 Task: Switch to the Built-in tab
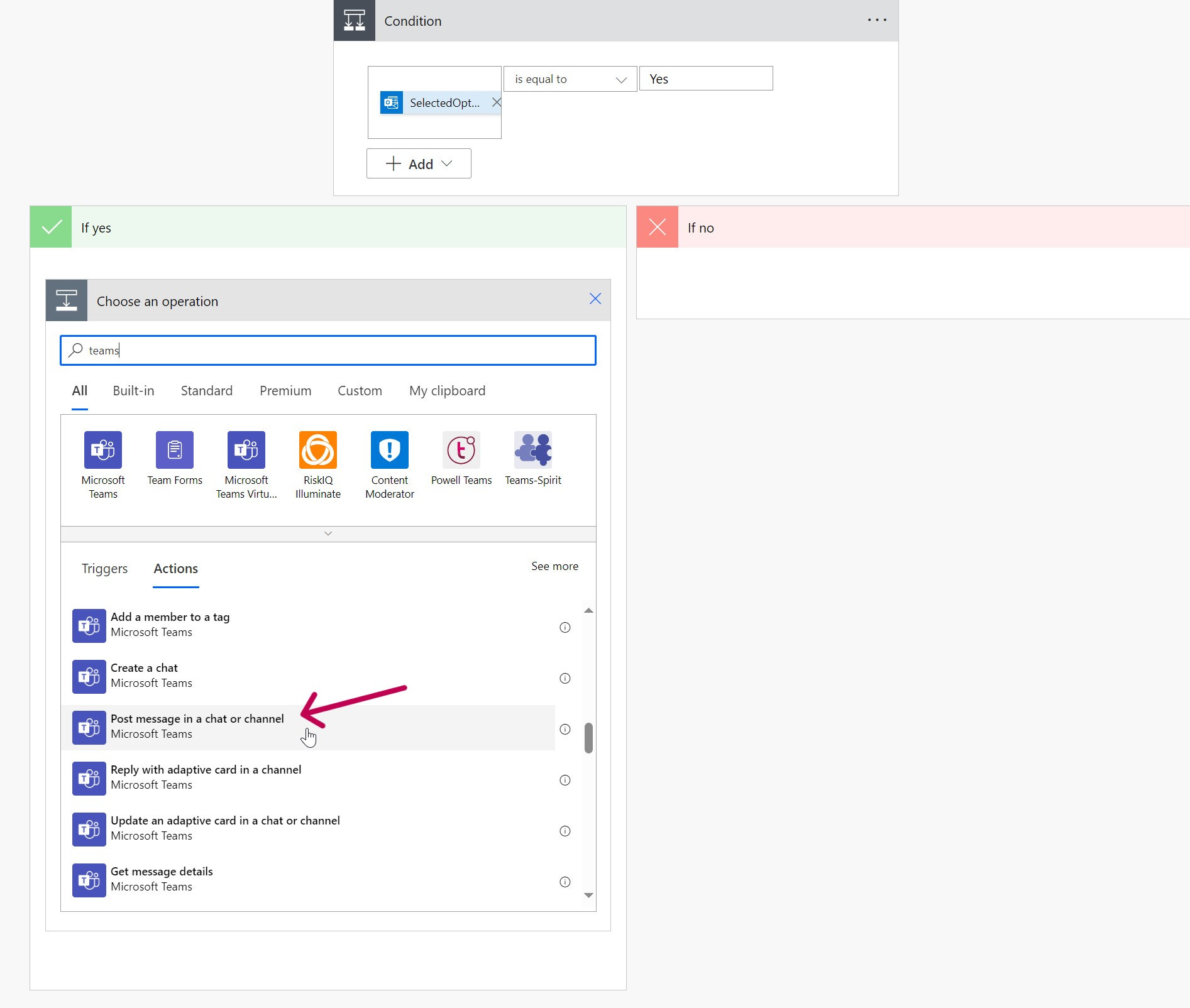pyautogui.click(x=133, y=391)
